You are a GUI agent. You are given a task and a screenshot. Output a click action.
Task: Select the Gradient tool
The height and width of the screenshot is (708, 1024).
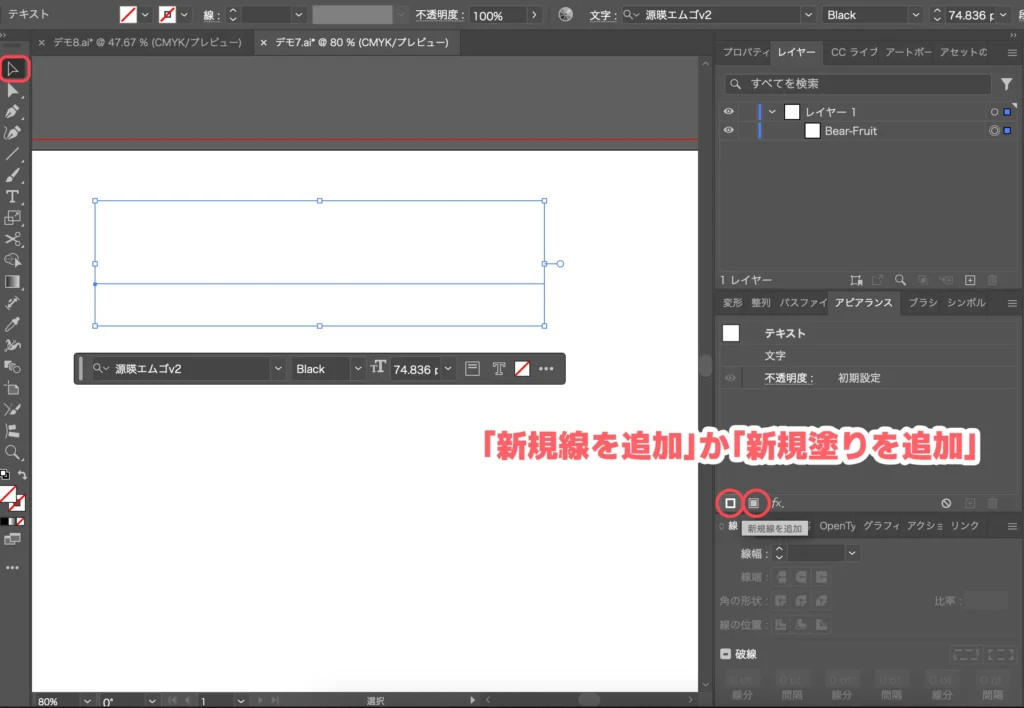(x=12, y=280)
